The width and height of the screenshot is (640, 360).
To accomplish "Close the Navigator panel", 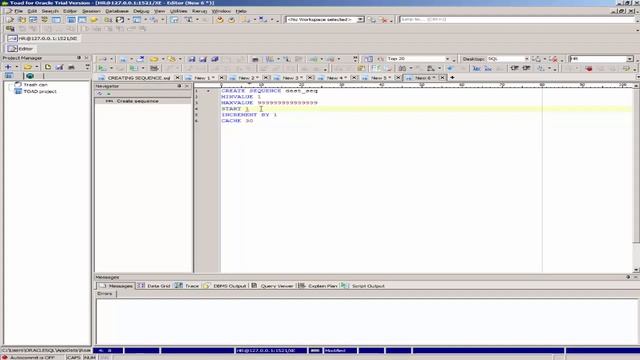I will point(187,86).
